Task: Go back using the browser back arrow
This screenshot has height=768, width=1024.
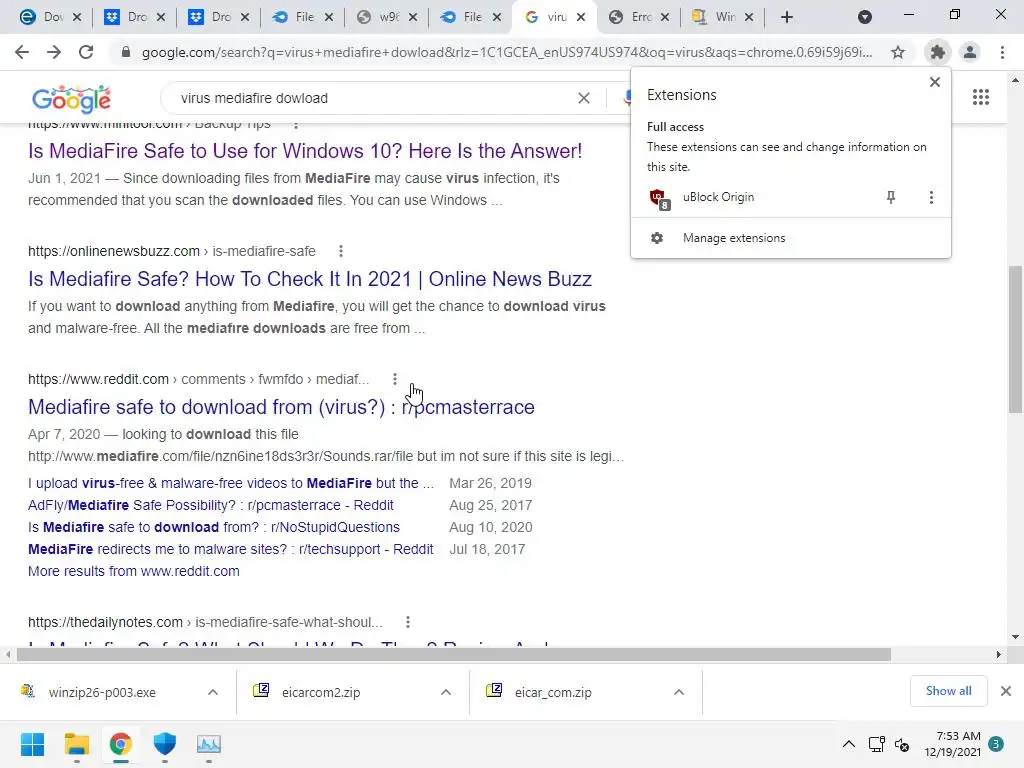Action: coord(22,52)
